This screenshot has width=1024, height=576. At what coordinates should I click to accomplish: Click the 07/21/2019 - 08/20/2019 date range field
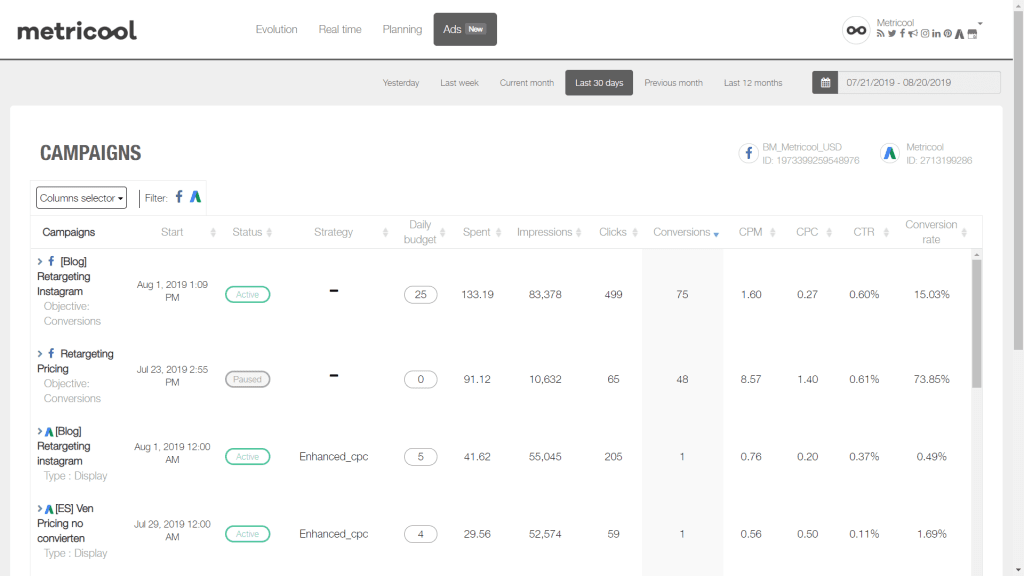(919, 82)
